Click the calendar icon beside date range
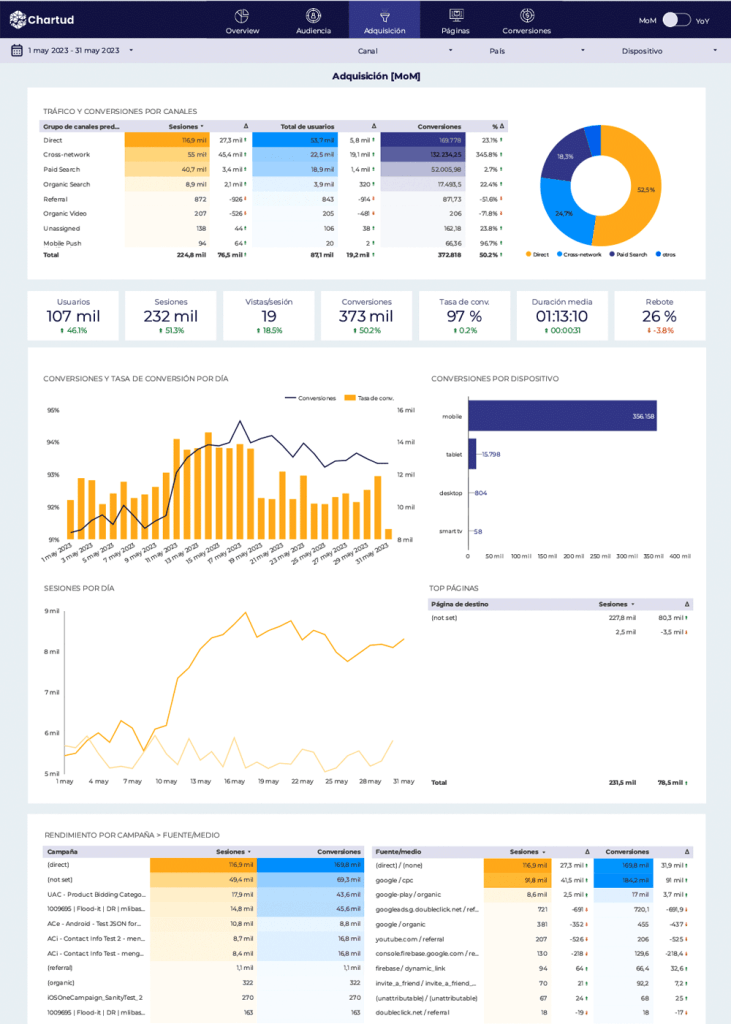The height and width of the screenshot is (1024, 731). tap(17, 51)
